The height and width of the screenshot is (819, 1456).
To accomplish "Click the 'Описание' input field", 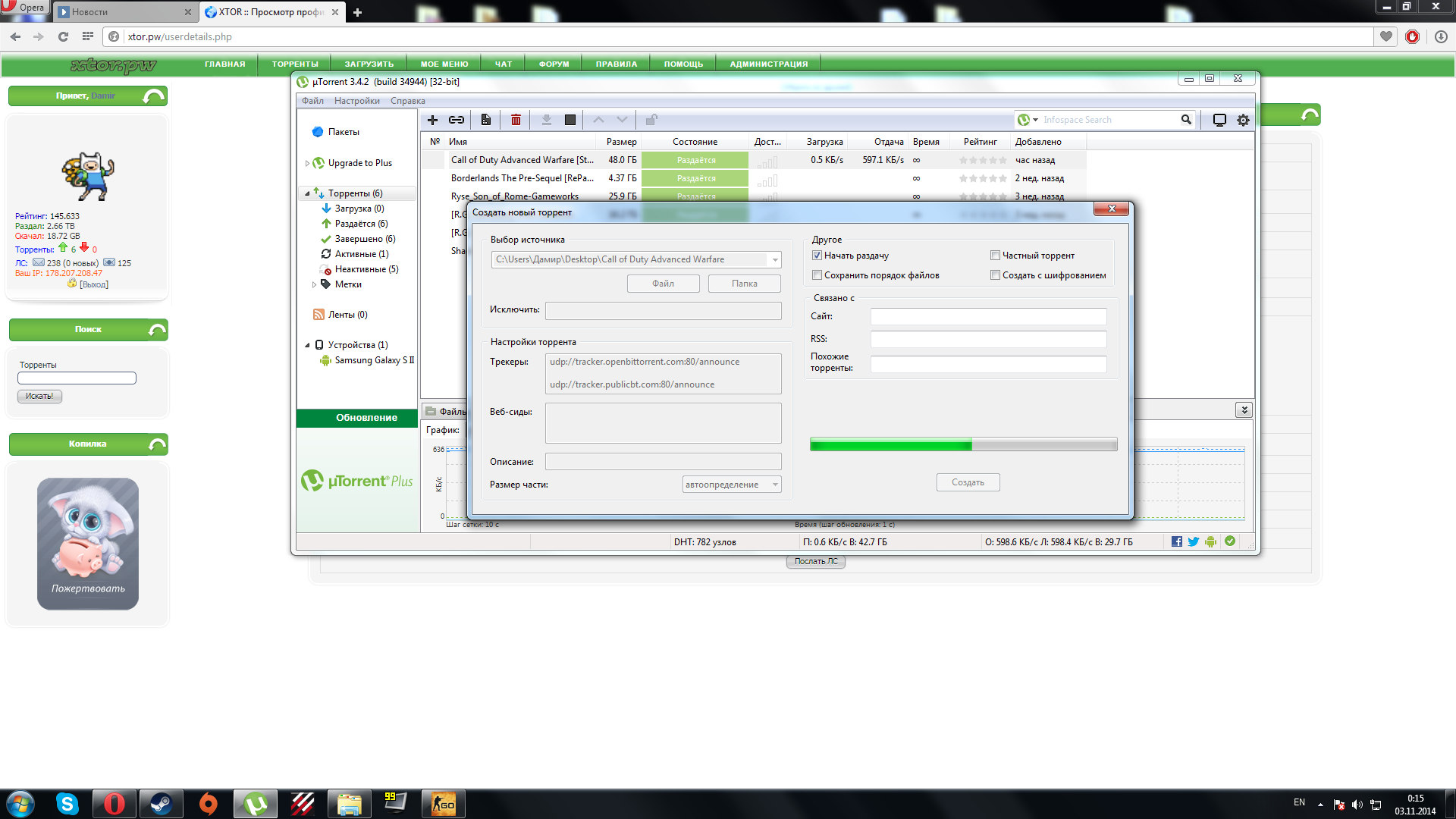I will [663, 462].
